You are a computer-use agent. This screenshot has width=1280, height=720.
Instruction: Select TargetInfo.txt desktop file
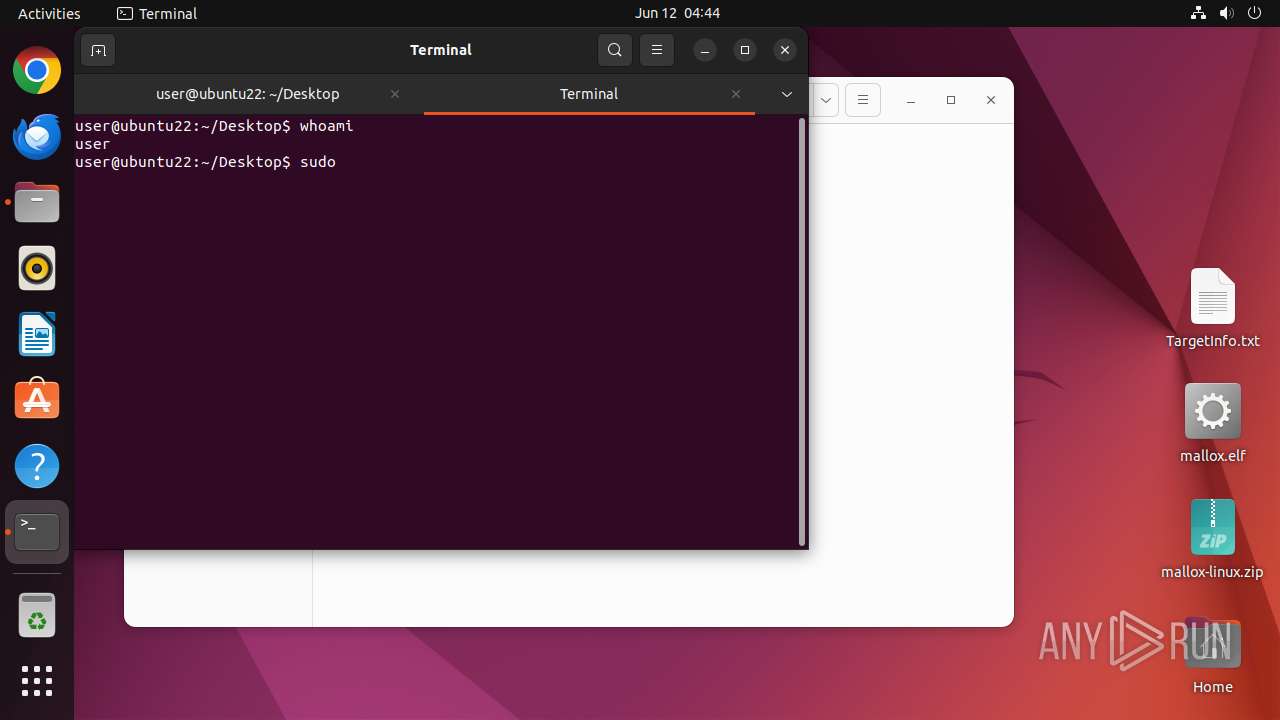point(1212,309)
